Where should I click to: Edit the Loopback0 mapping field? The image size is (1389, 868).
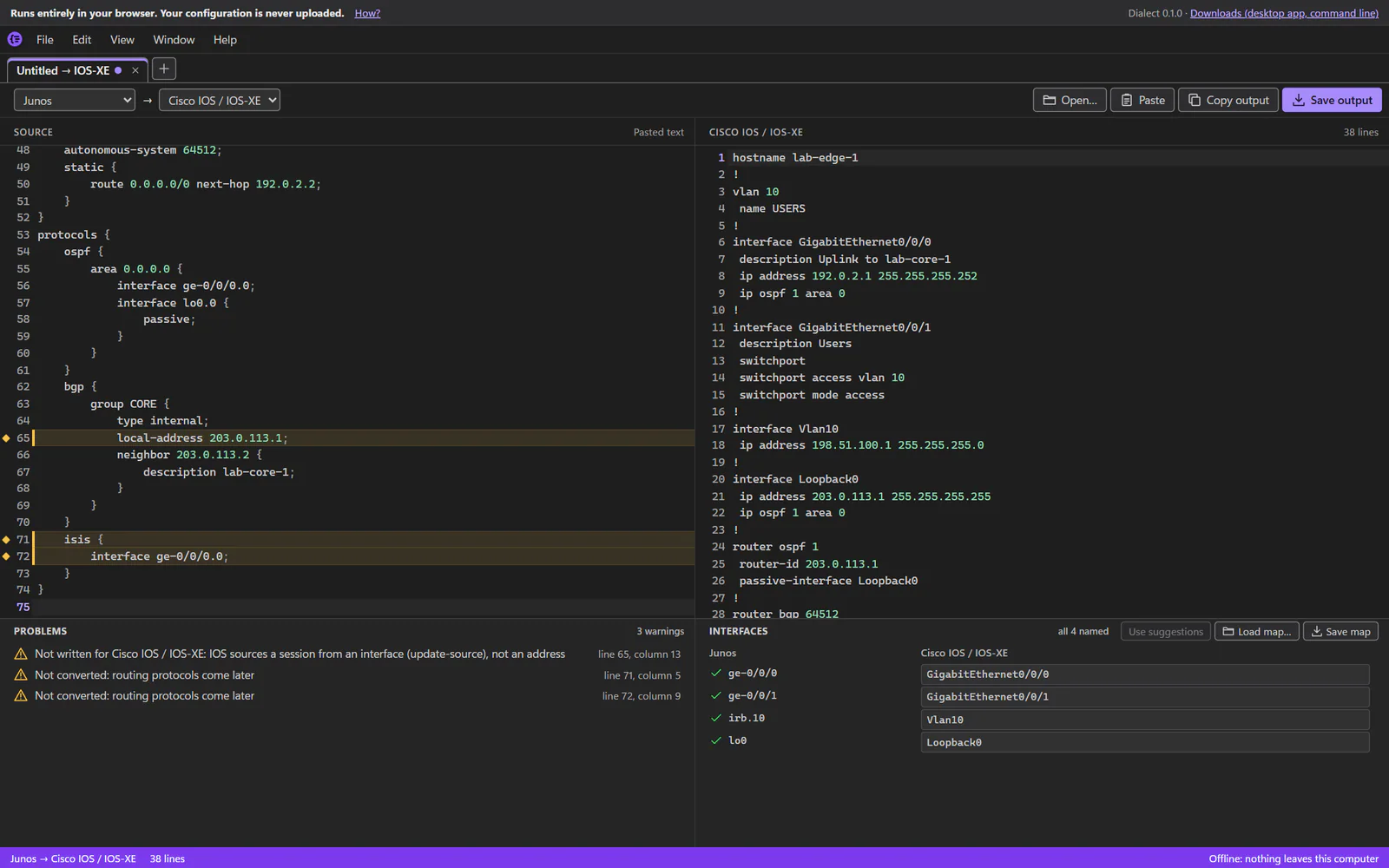point(1145,742)
